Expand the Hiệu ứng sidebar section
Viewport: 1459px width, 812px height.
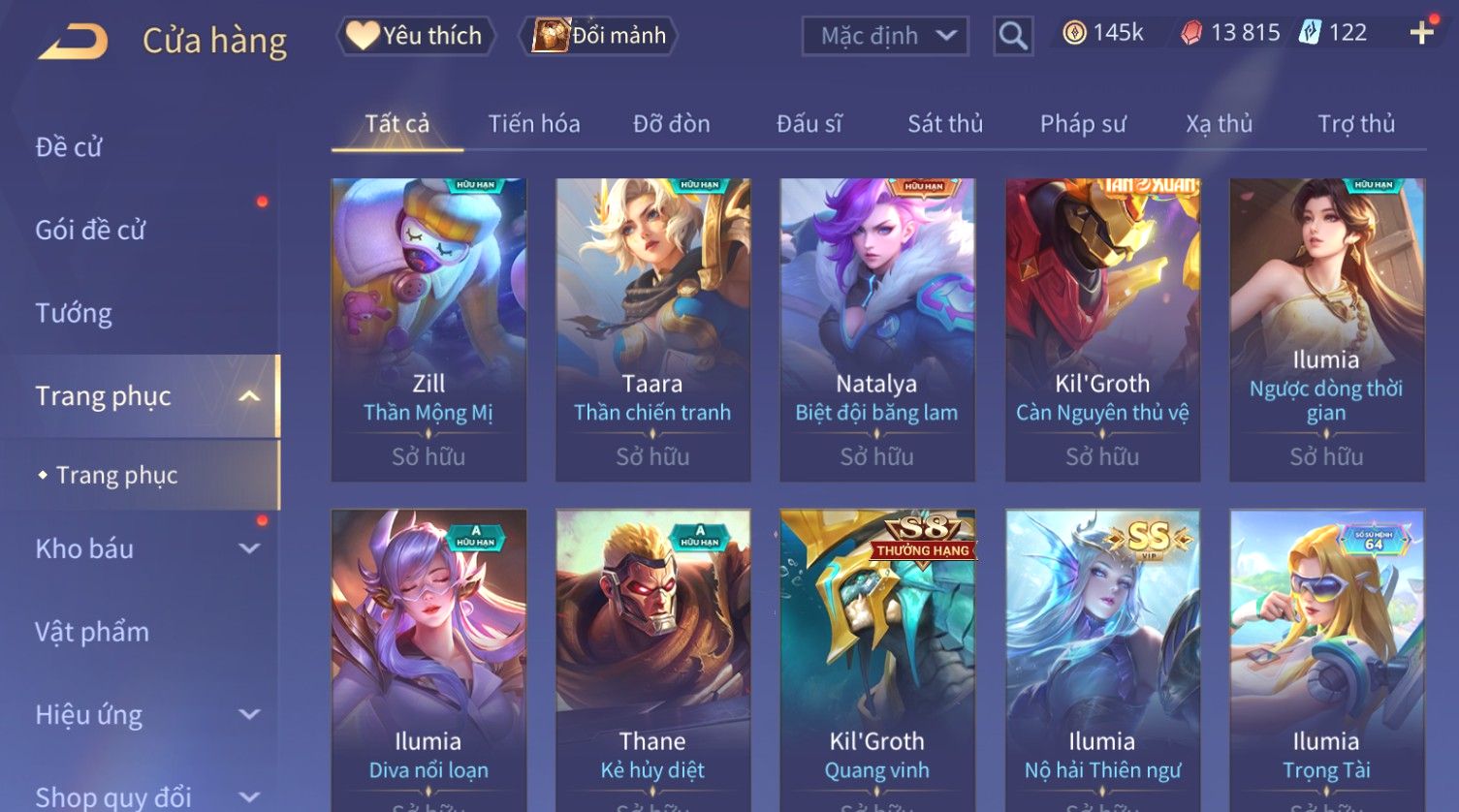249,715
